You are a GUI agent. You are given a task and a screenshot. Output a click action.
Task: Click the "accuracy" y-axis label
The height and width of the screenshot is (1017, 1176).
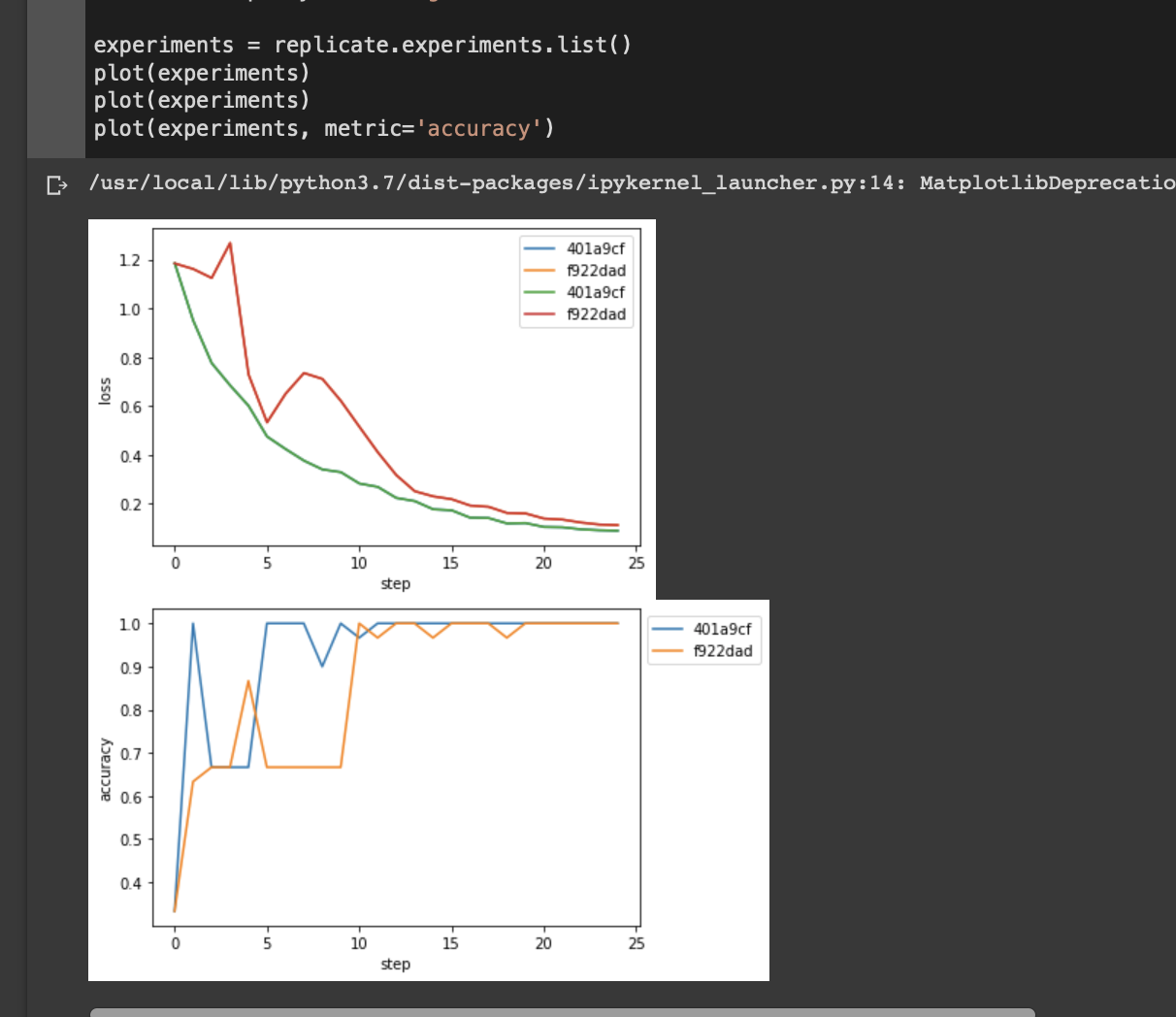click(x=105, y=770)
